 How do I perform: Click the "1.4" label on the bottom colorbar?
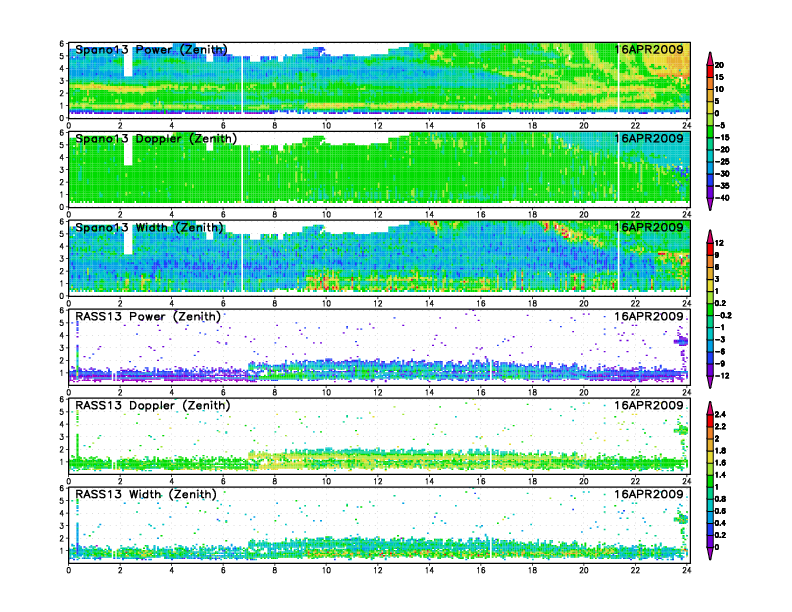(x=720, y=475)
